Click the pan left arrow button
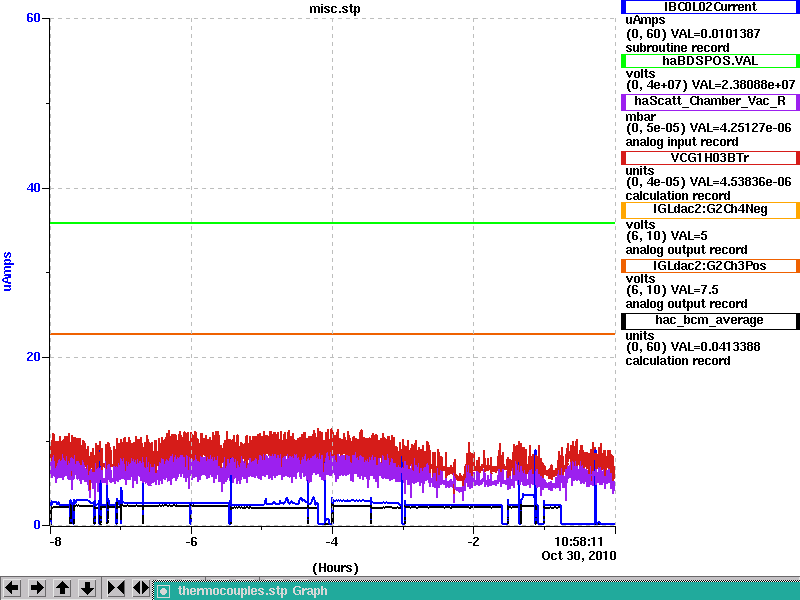The width and height of the screenshot is (800, 600). pyautogui.click(x=12, y=588)
